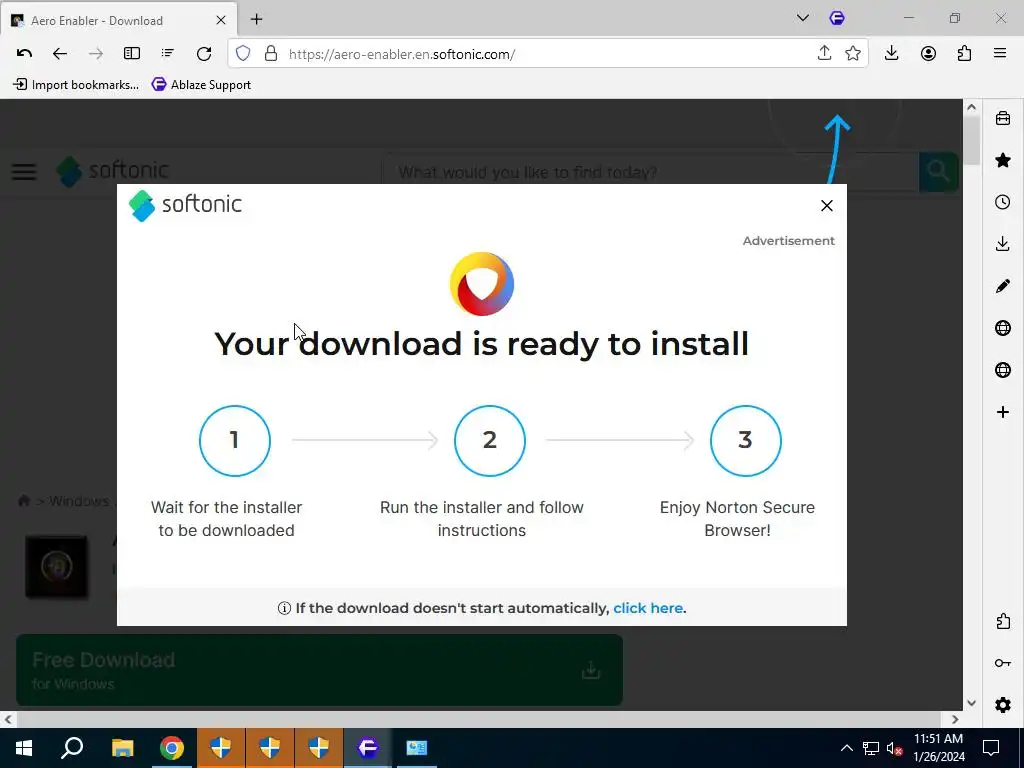Reload the current page

pos(204,54)
